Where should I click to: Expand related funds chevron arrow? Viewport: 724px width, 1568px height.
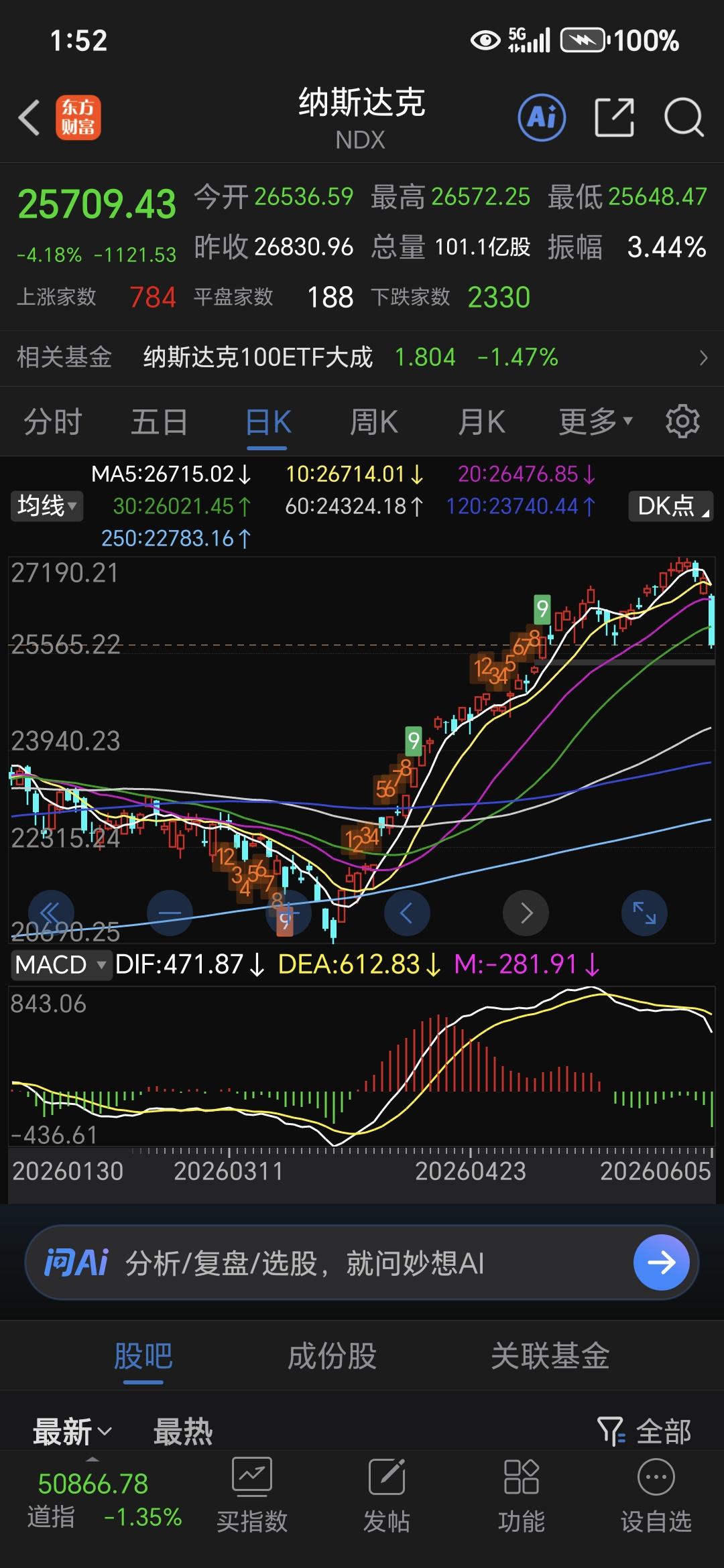(703, 358)
